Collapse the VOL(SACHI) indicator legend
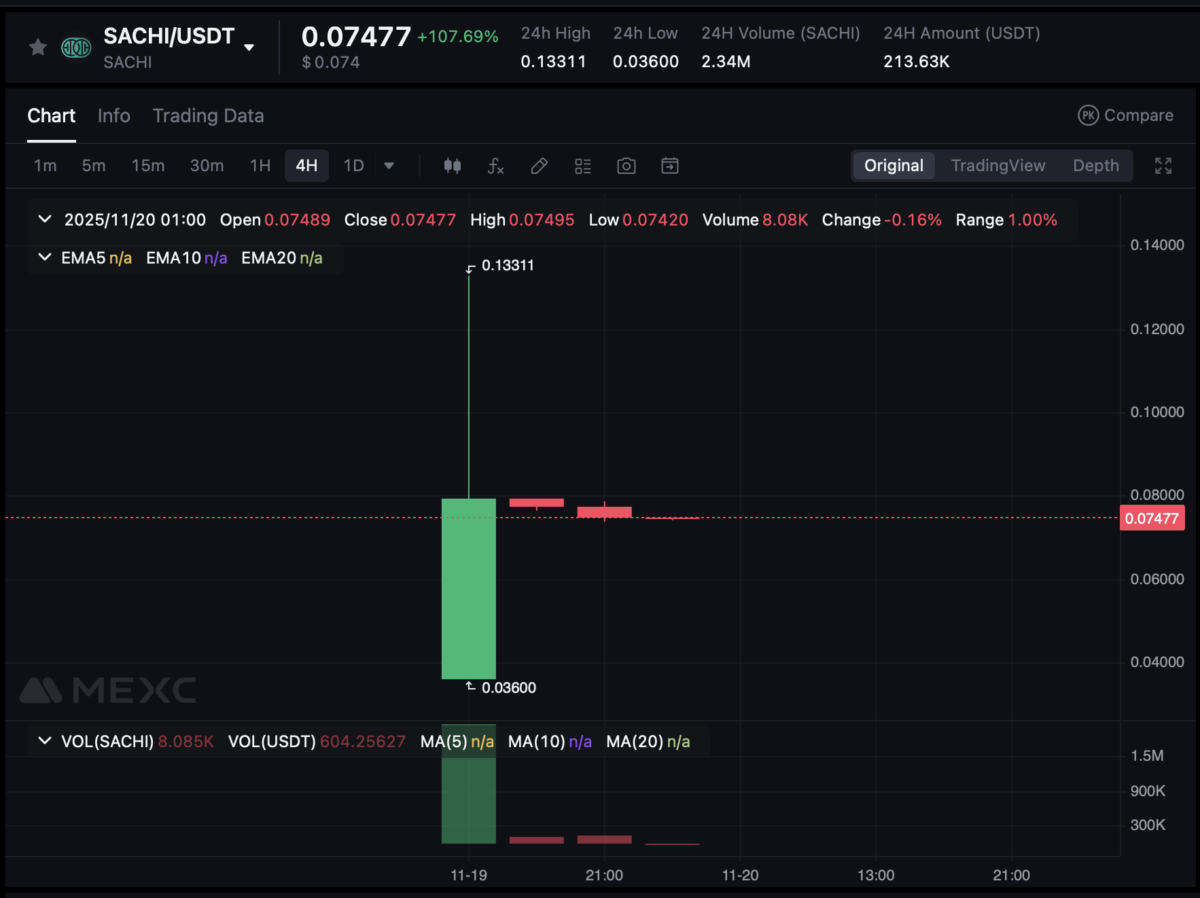The height and width of the screenshot is (898, 1200). [44, 741]
